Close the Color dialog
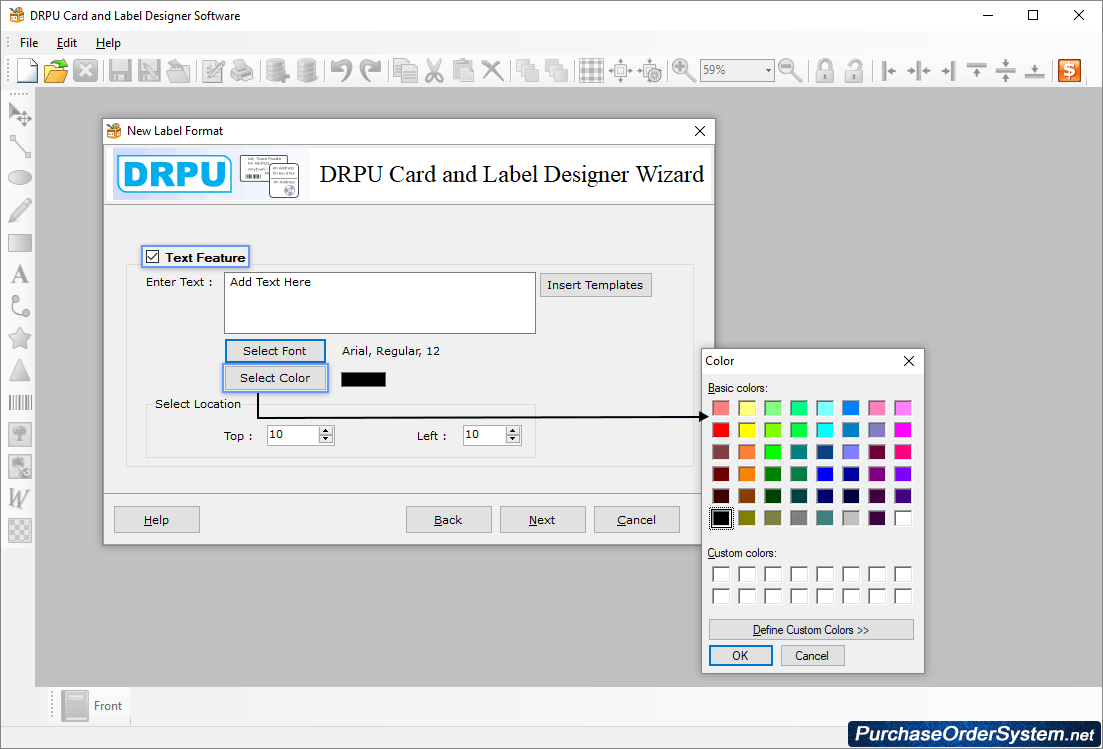 pyautogui.click(x=909, y=361)
